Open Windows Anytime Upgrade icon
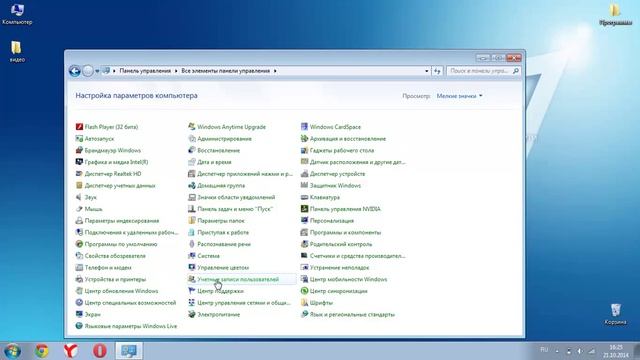Image resolution: width=640 pixels, height=360 pixels. tap(191, 127)
